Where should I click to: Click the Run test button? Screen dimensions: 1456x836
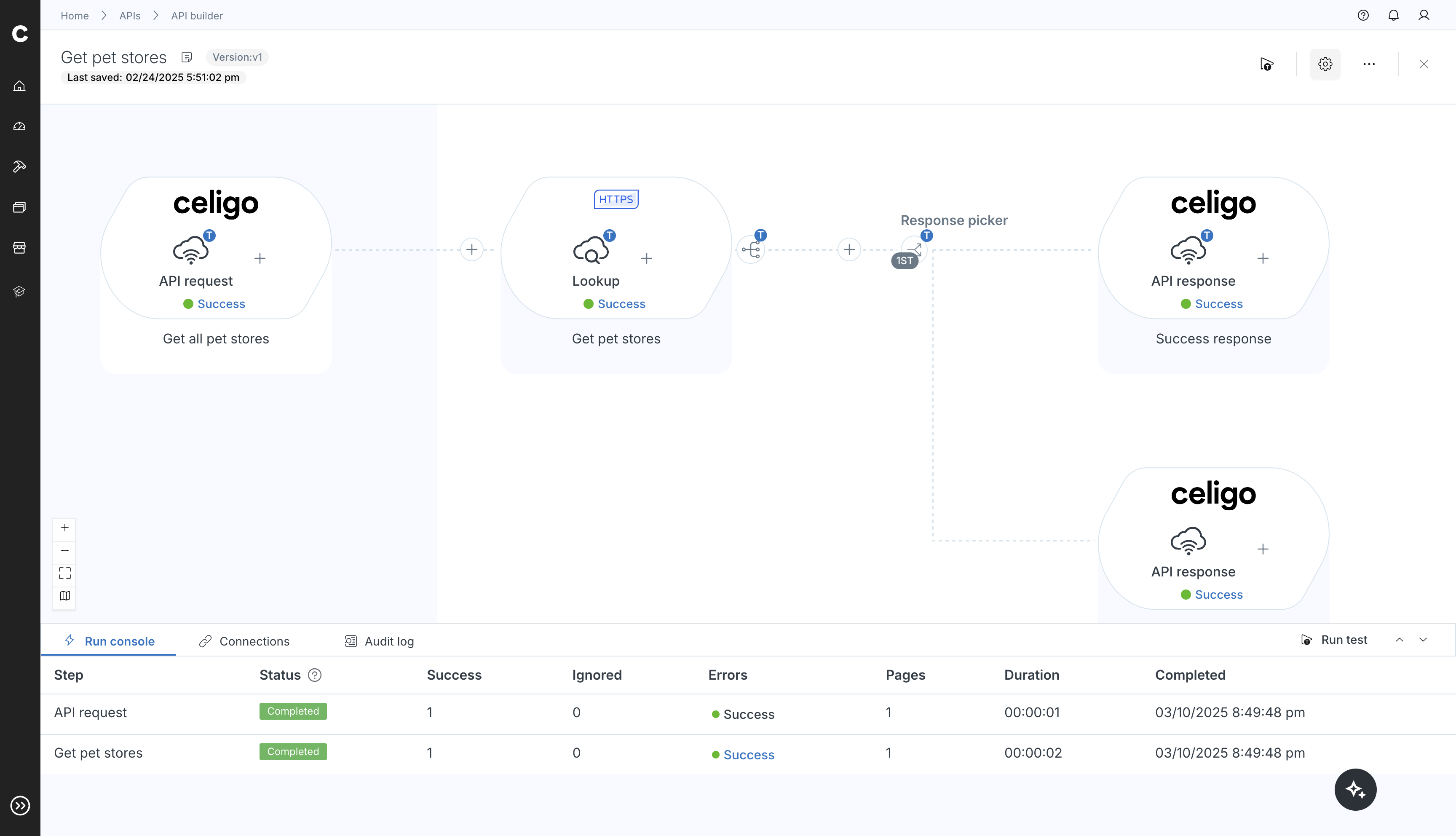tap(1334, 640)
